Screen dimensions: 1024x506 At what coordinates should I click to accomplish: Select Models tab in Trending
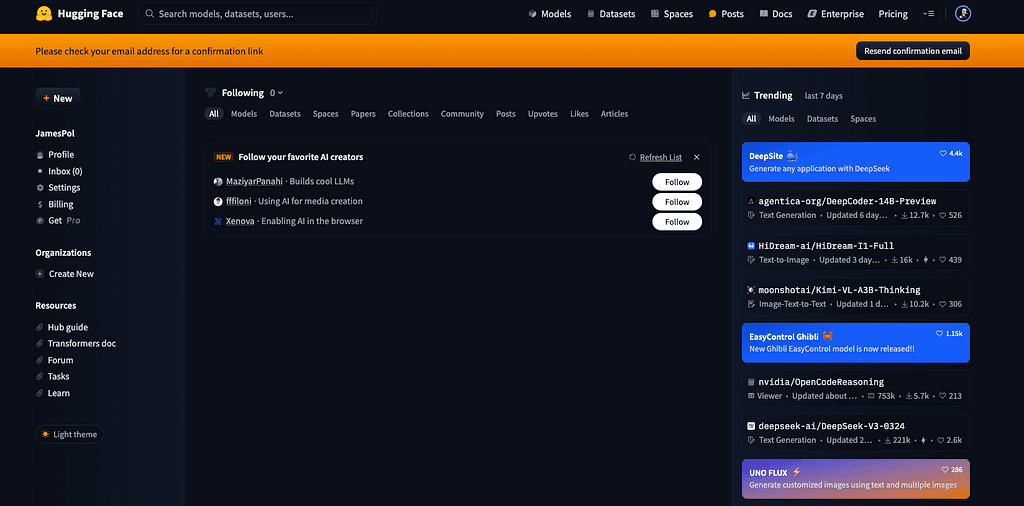781,119
